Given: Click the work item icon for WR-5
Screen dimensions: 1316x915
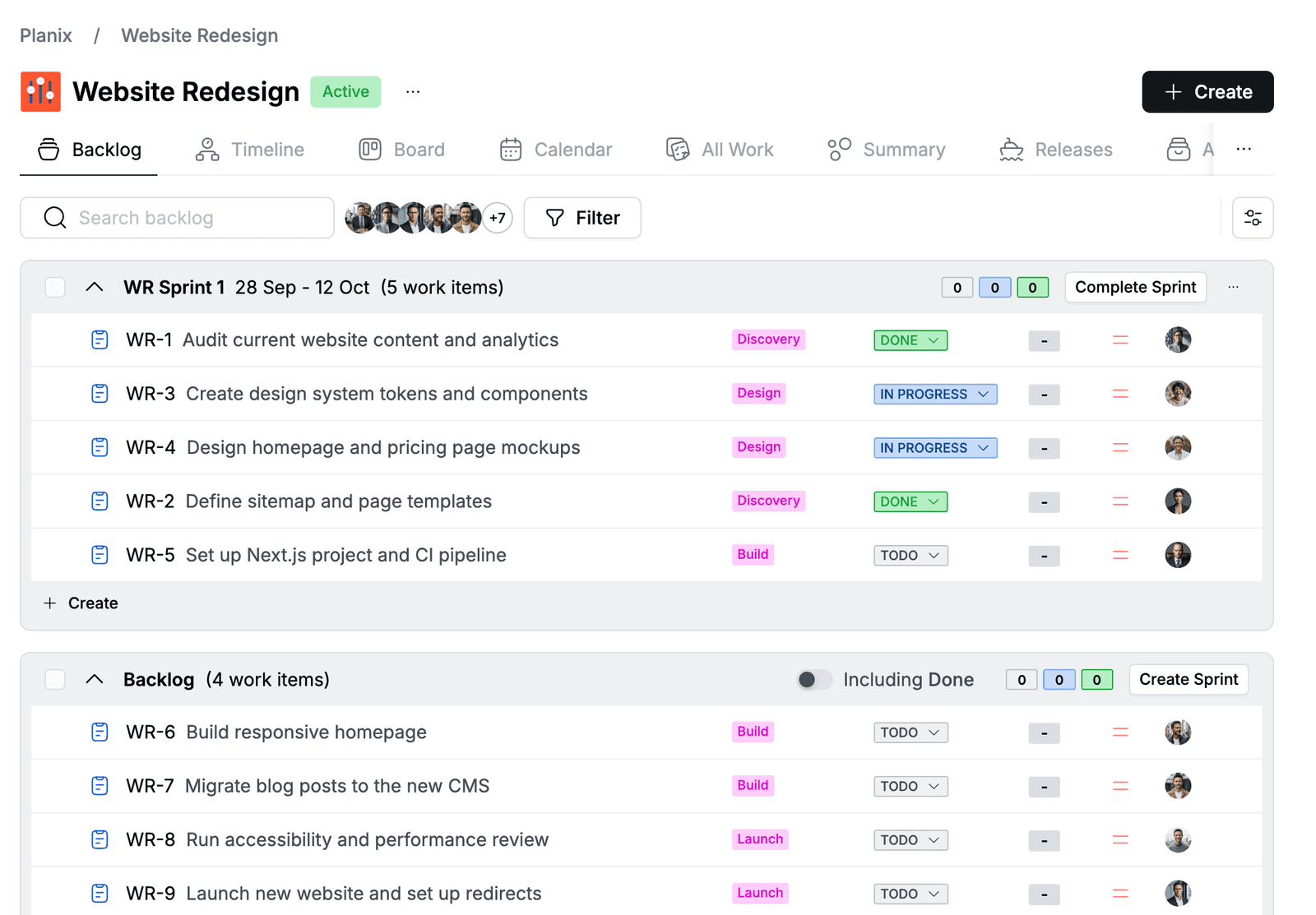Looking at the screenshot, I should click(100, 555).
